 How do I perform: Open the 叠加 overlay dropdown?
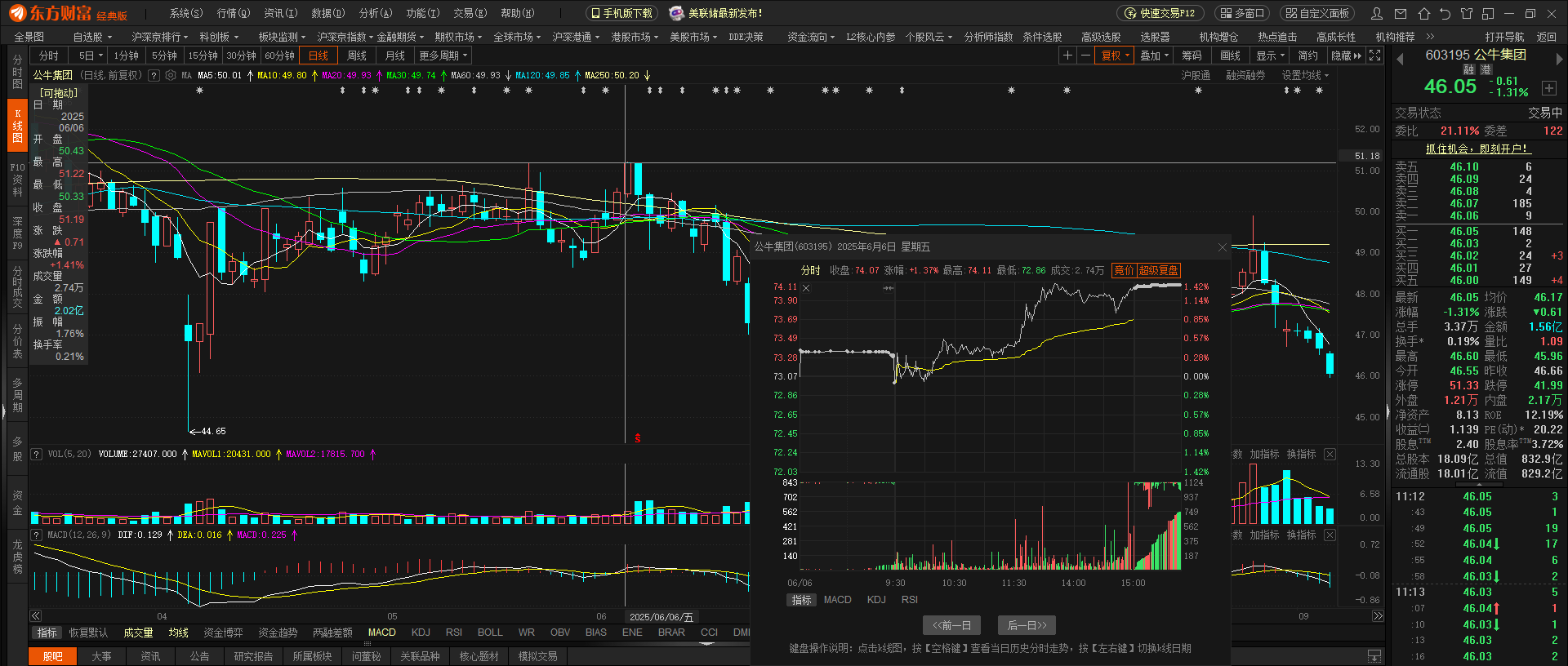coord(1154,55)
